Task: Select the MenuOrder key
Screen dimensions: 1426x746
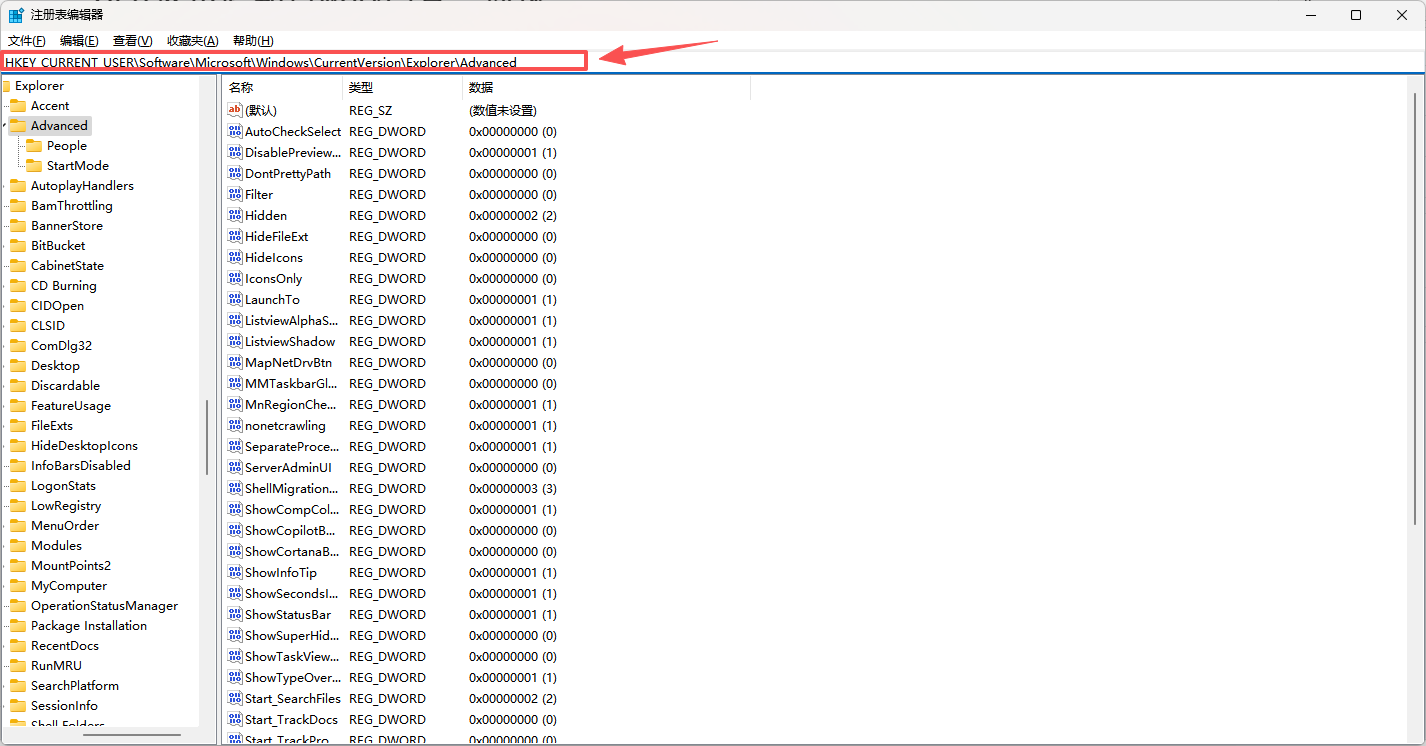Action: click(x=65, y=526)
